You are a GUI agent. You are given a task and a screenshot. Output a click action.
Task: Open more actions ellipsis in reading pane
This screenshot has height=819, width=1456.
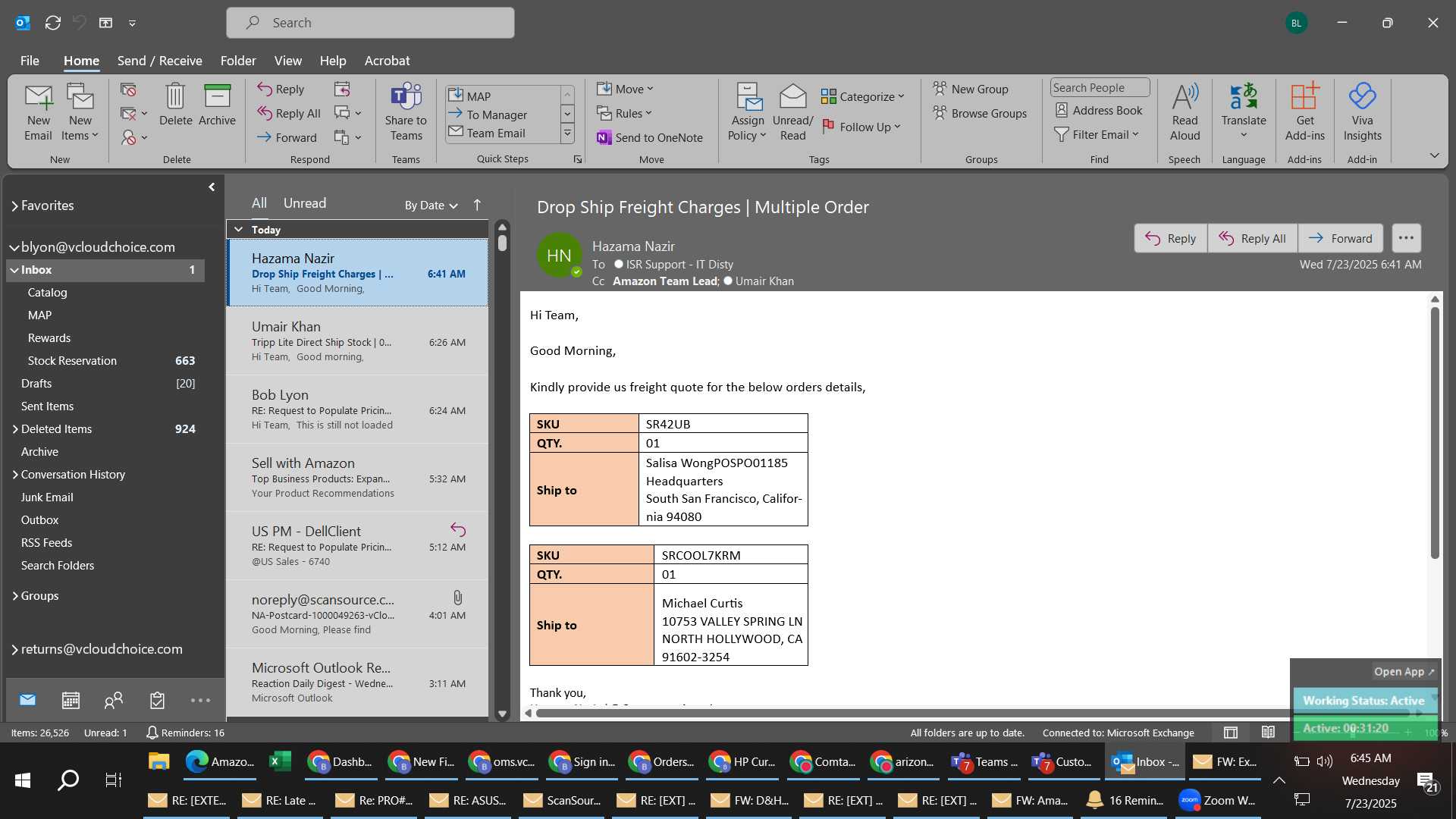click(x=1406, y=238)
